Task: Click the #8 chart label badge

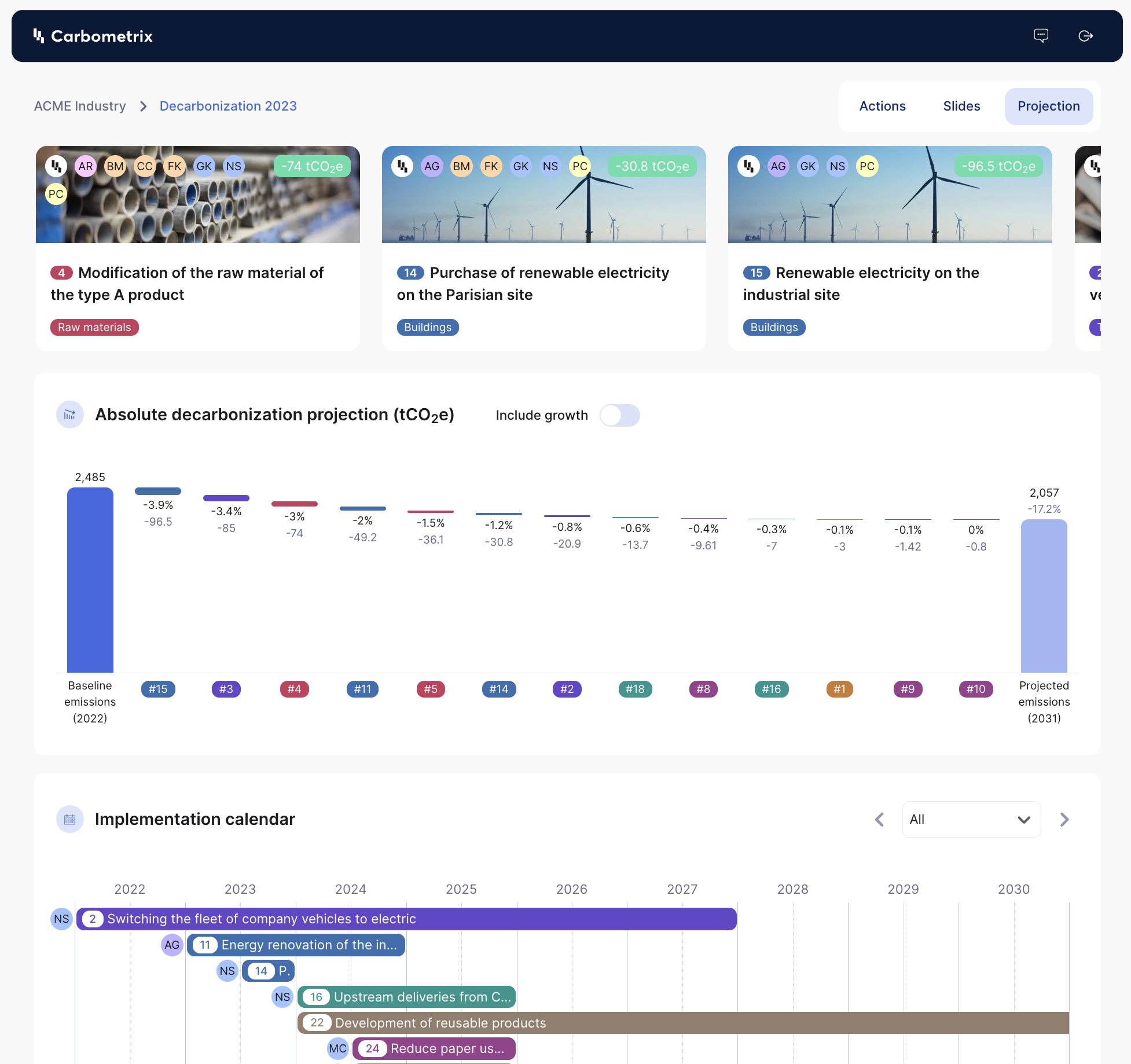Action: [703, 689]
